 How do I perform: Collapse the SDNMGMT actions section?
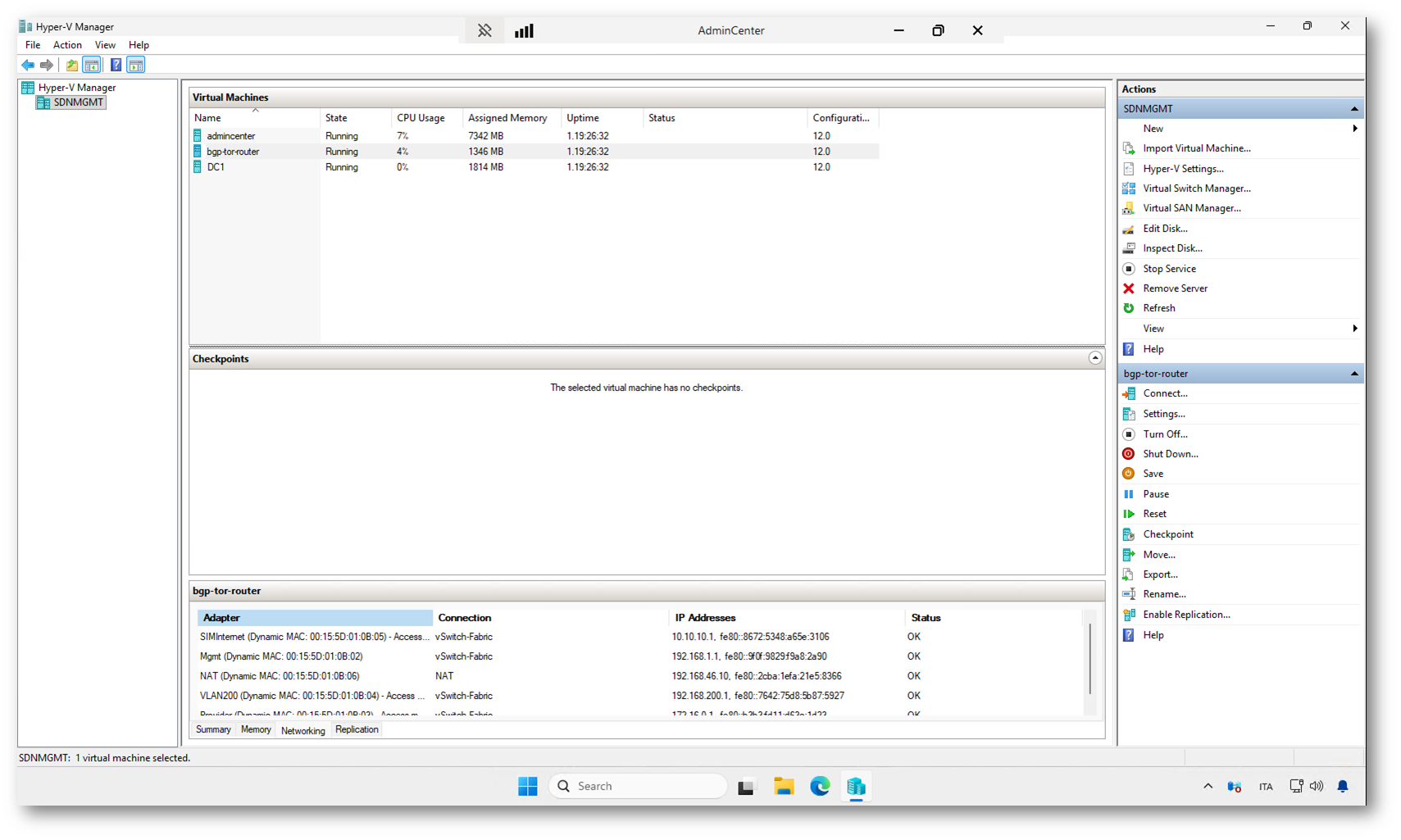pos(1353,109)
